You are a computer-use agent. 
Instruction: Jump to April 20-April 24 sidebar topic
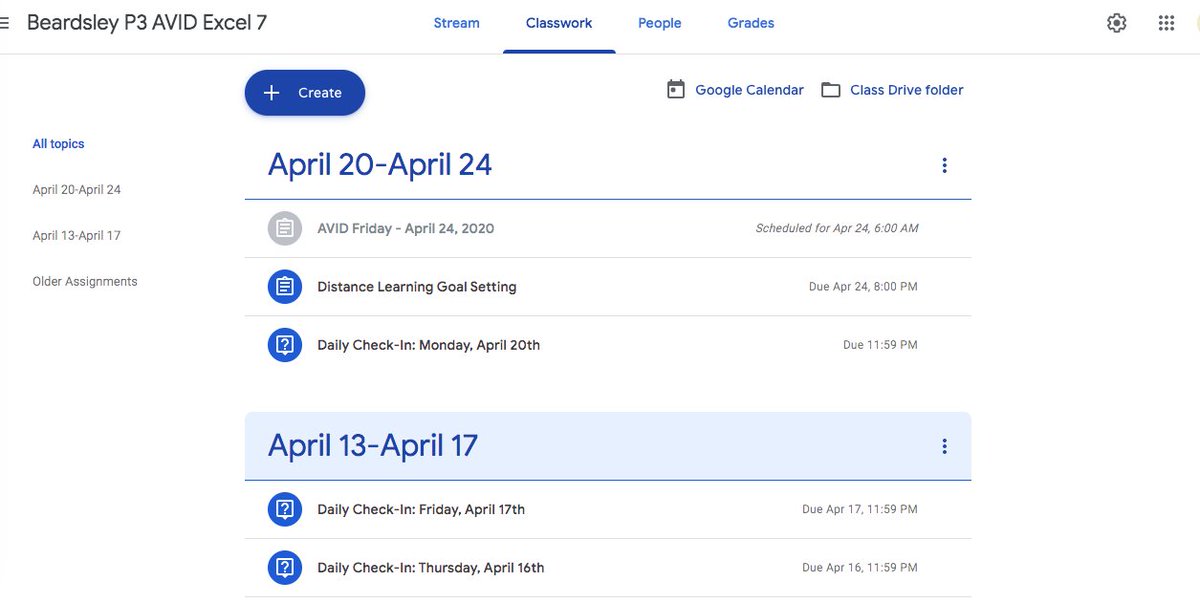[77, 190]
